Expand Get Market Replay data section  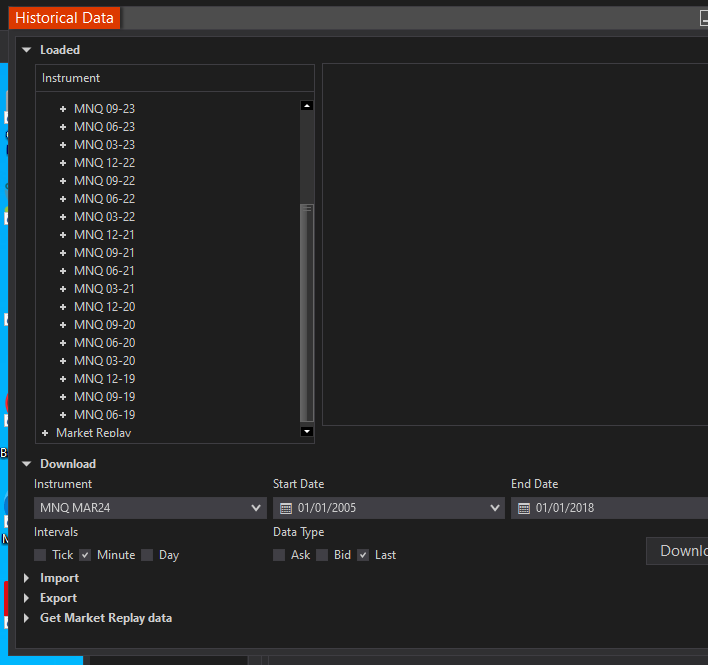click(x=27, y=618)
